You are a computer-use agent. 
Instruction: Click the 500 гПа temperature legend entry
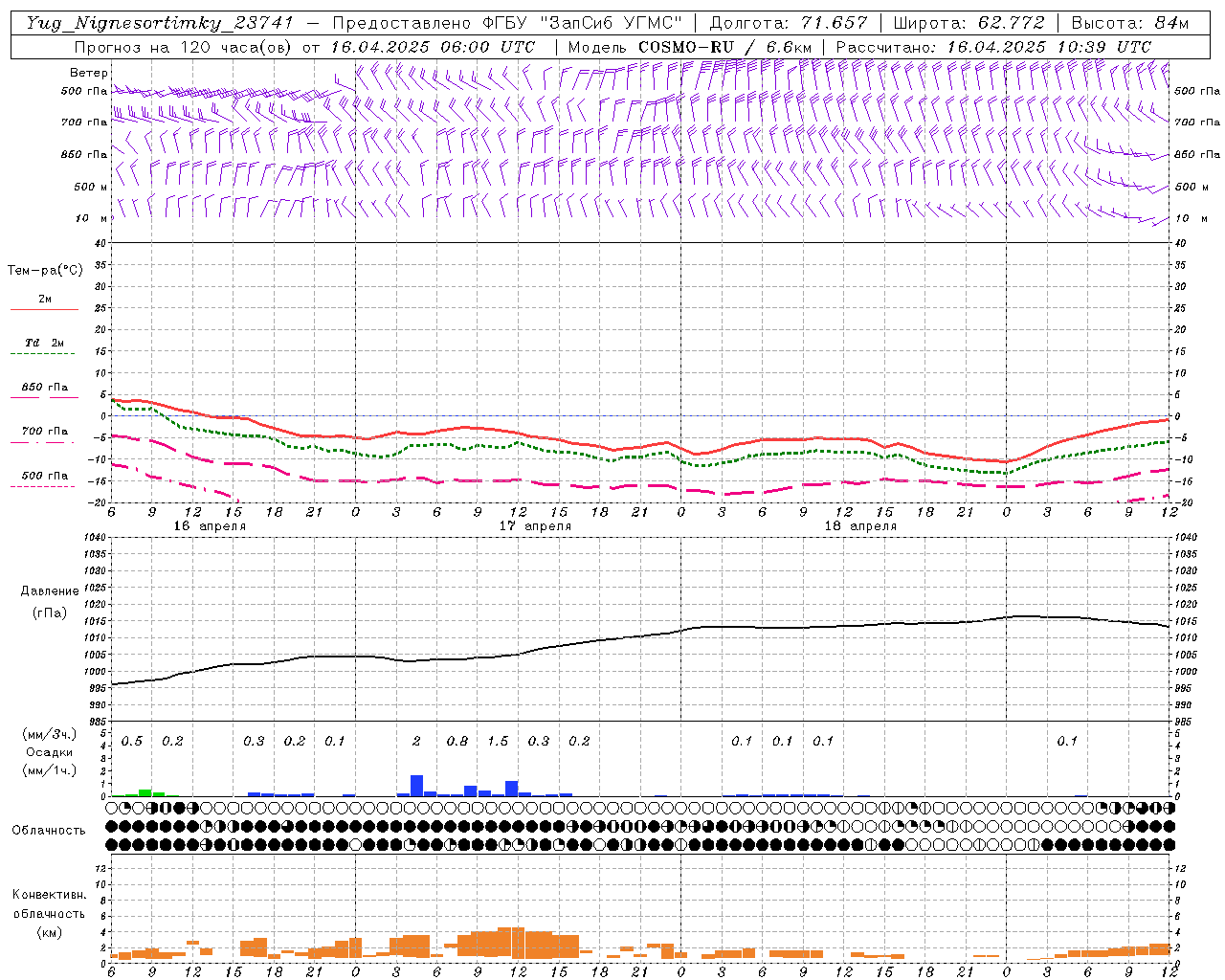click(x=44, y=476)
